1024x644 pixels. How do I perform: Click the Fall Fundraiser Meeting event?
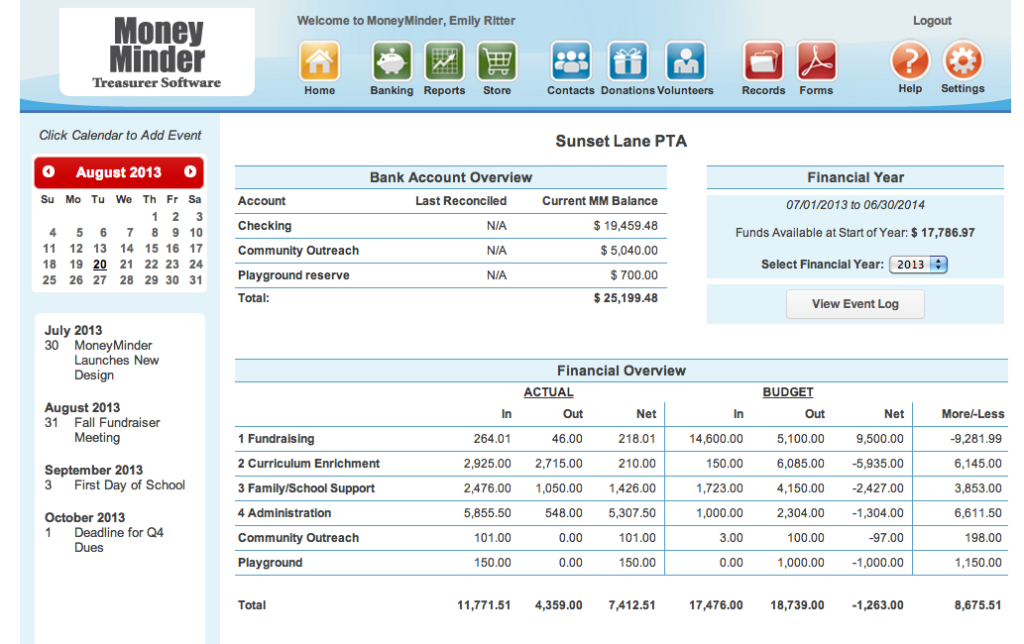(117, 430)
